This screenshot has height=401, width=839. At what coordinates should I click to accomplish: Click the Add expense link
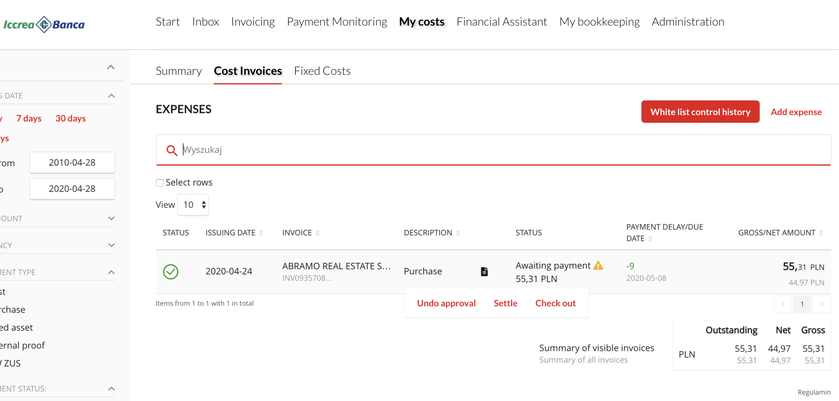tap(796, 112)
